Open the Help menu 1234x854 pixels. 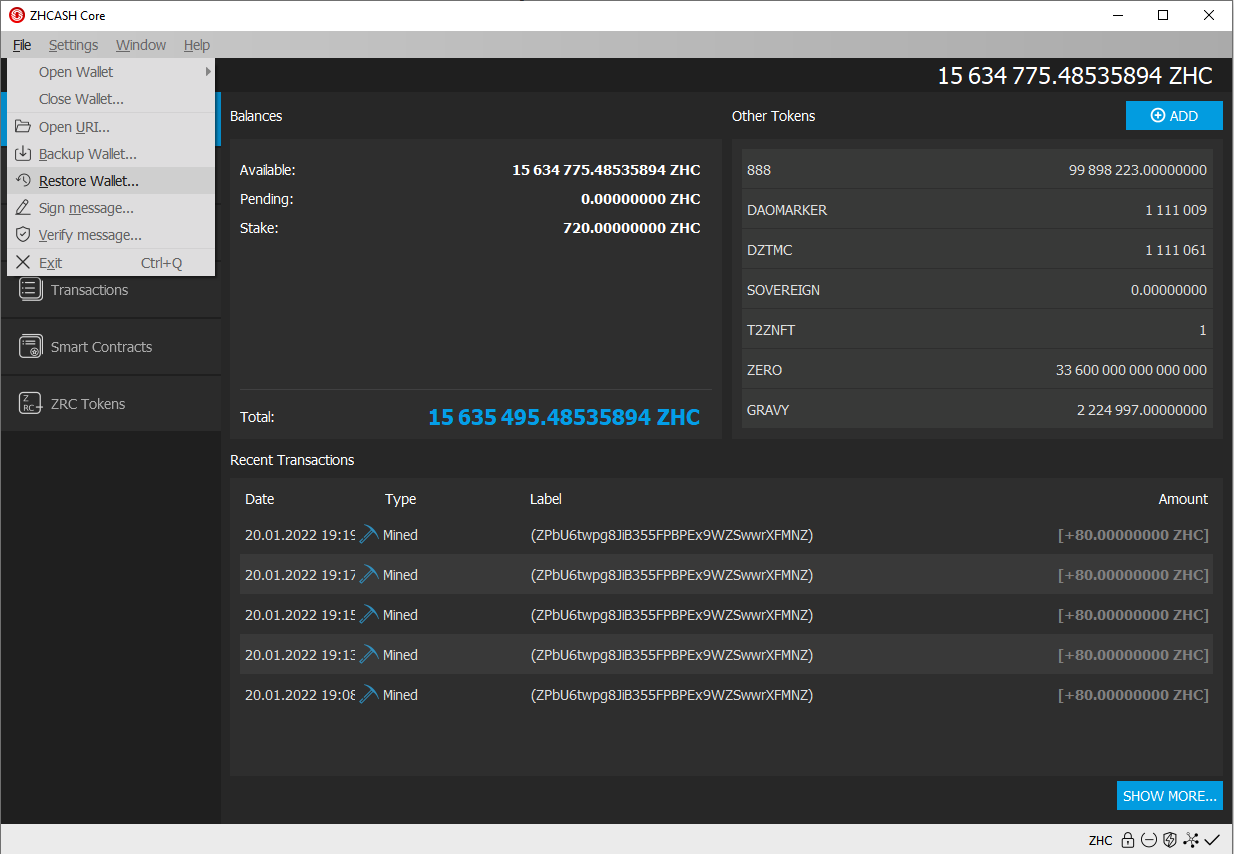[x=197, y=45]
